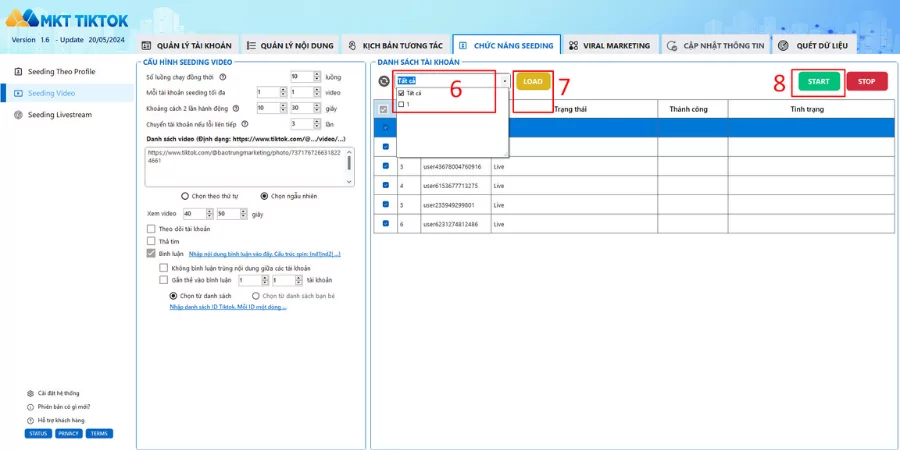Tick the Thả tim checkbox
The height and width of the screenshot is (450, 900).
coord(152,241)
